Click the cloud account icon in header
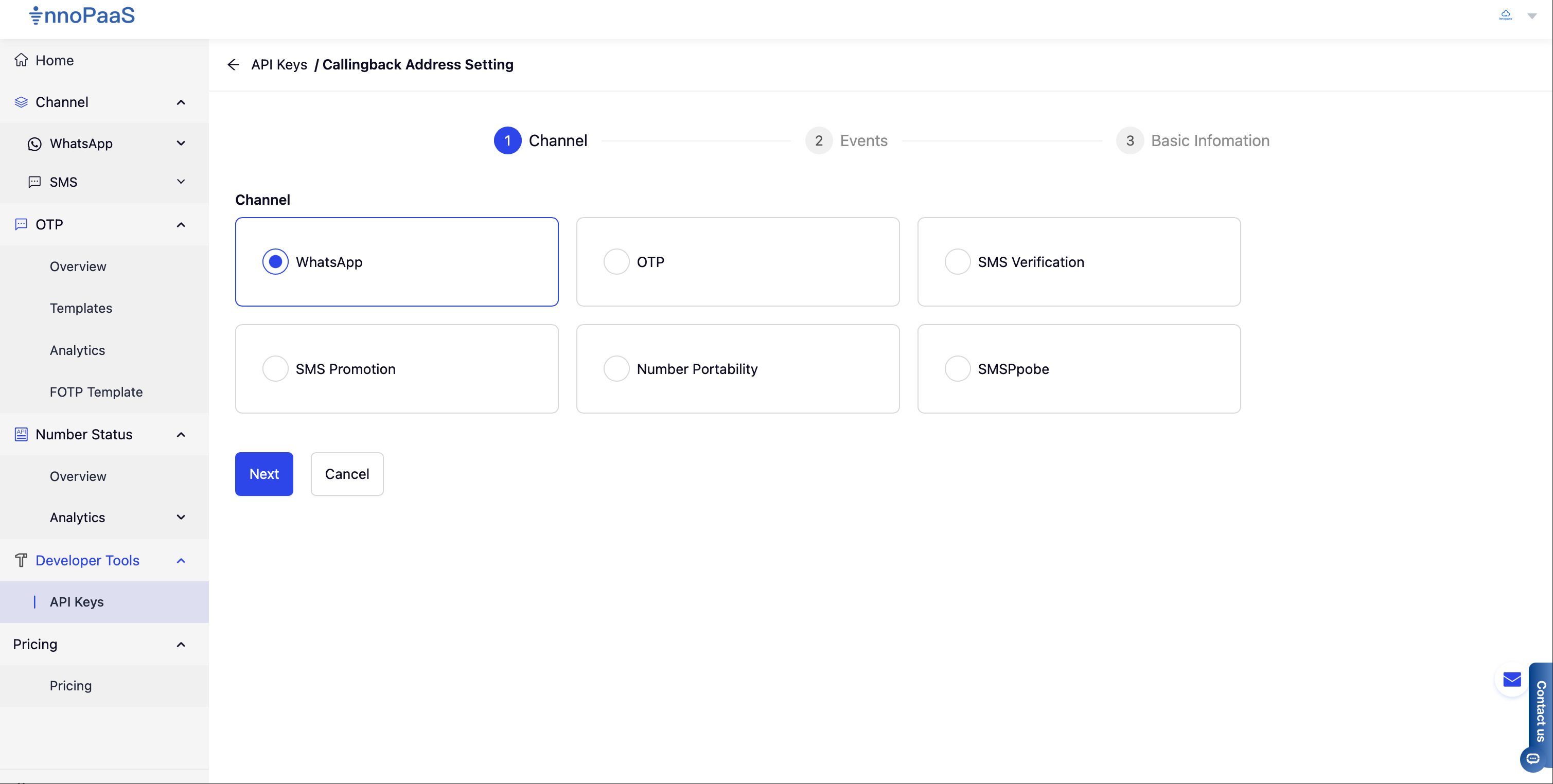Viewport: 1553px width, 784px height. pyautogui.click(x=1505, y=15)
